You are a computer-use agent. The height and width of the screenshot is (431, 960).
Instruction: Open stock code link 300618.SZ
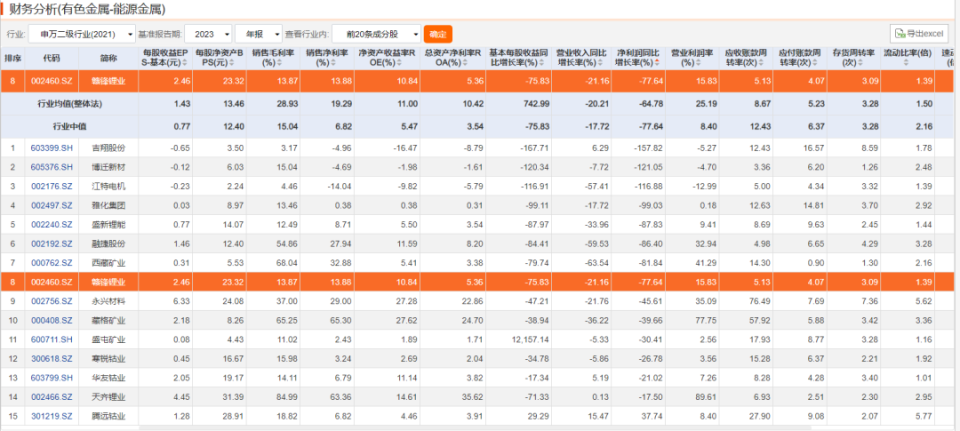51,359
